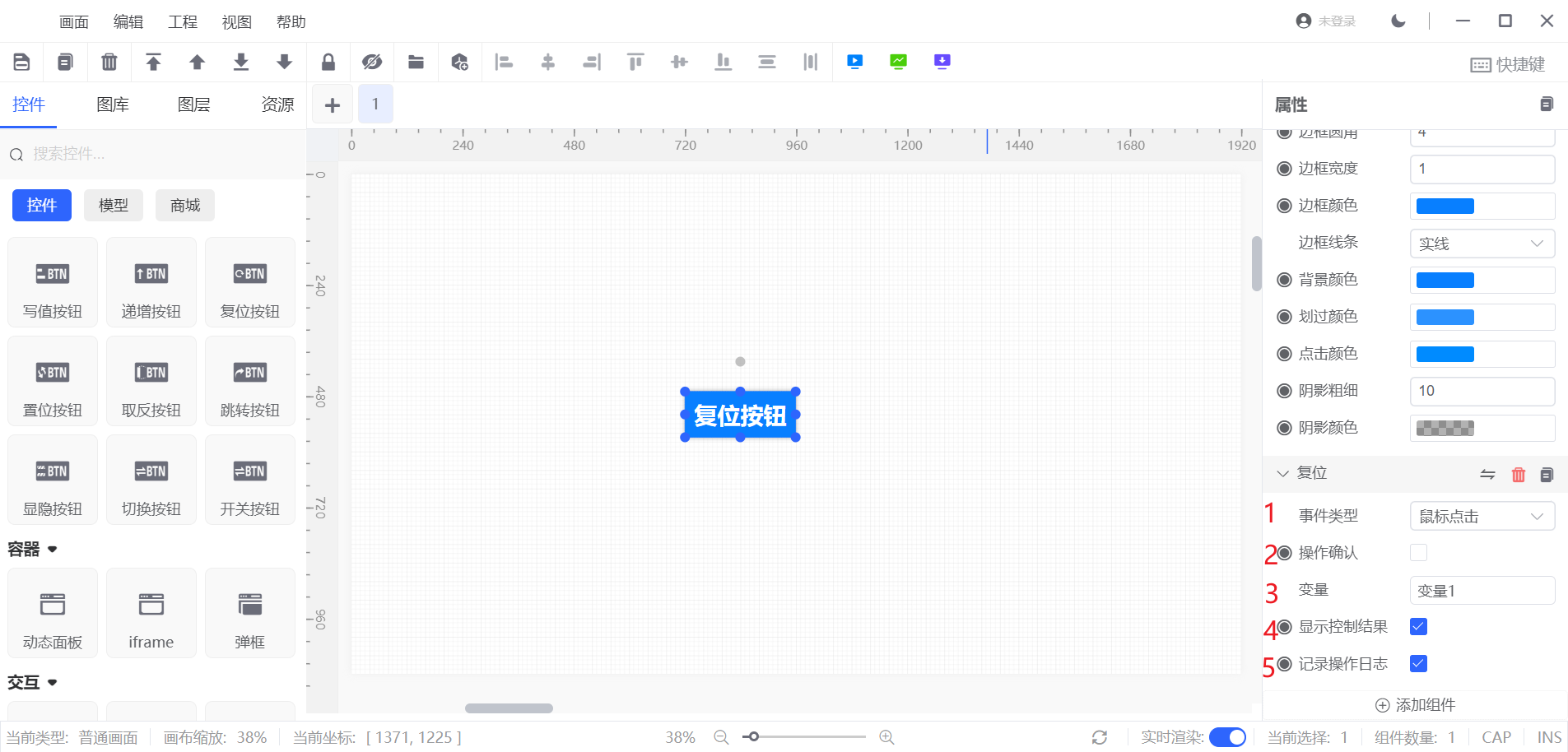Click the blue preview play icon

(855, 62)
